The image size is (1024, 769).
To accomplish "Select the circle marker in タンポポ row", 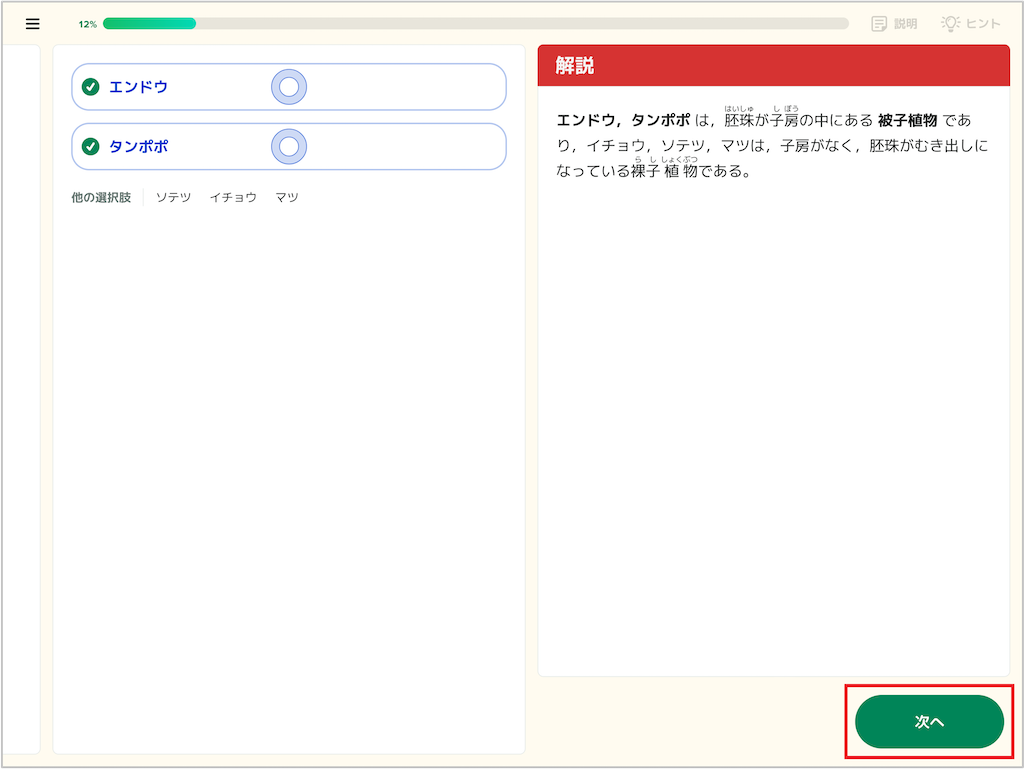I will click(x=289, y=146).
